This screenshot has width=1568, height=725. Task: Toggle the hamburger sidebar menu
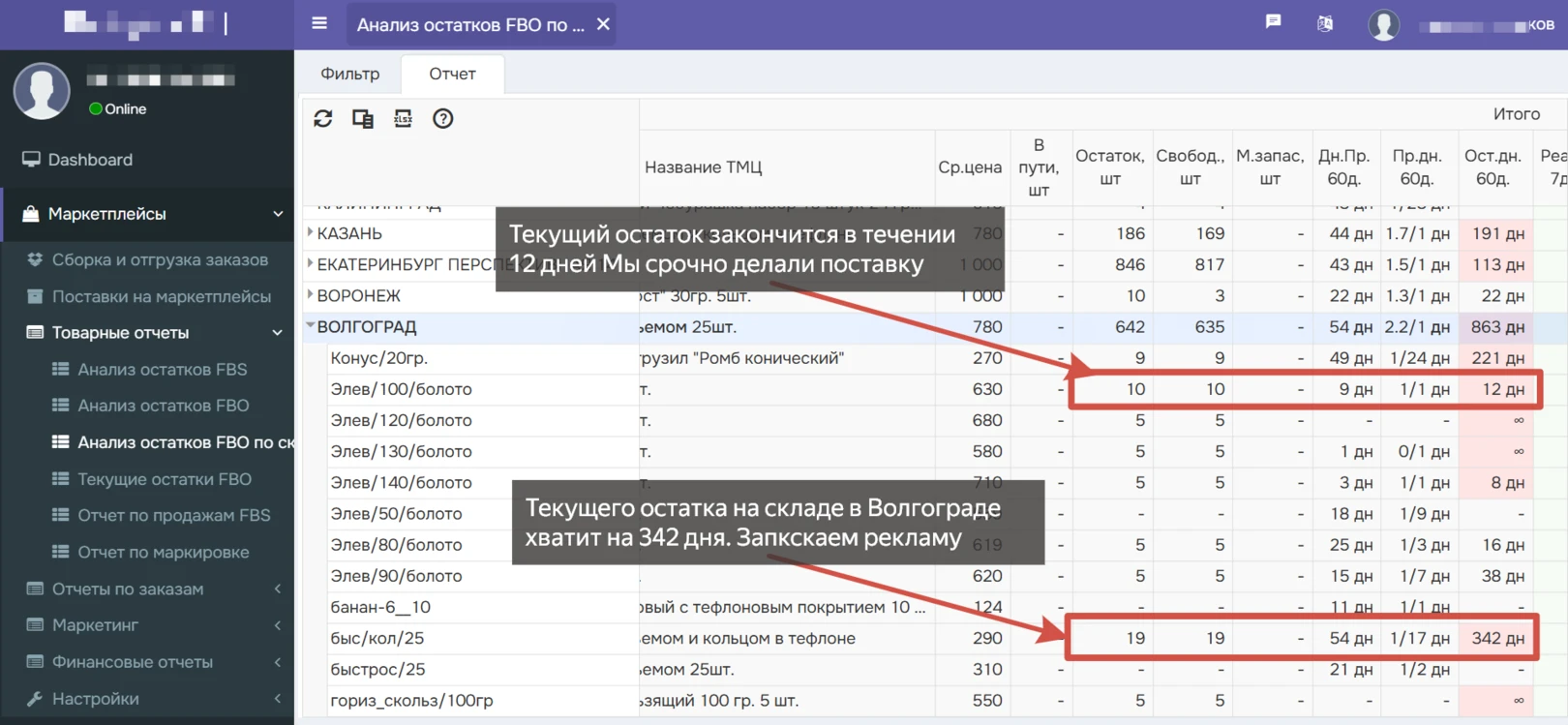click(319, 23)
